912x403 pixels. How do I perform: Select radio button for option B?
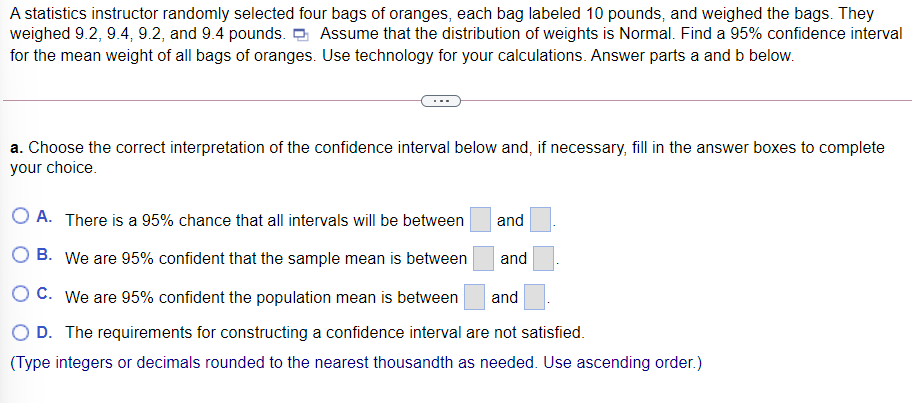(x=20, y=256)
